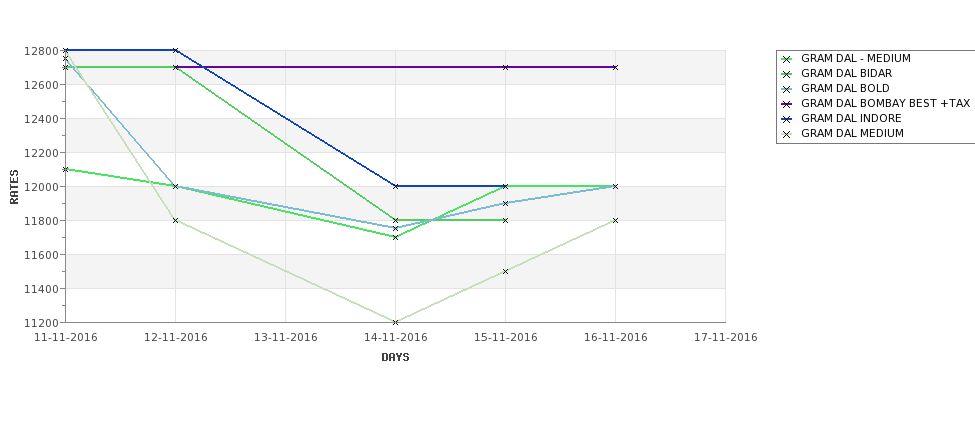The image size is (975, 429).
Task: Click the lowest data point at 11200 on 14-11-2016
Action: tap(395, 322)
